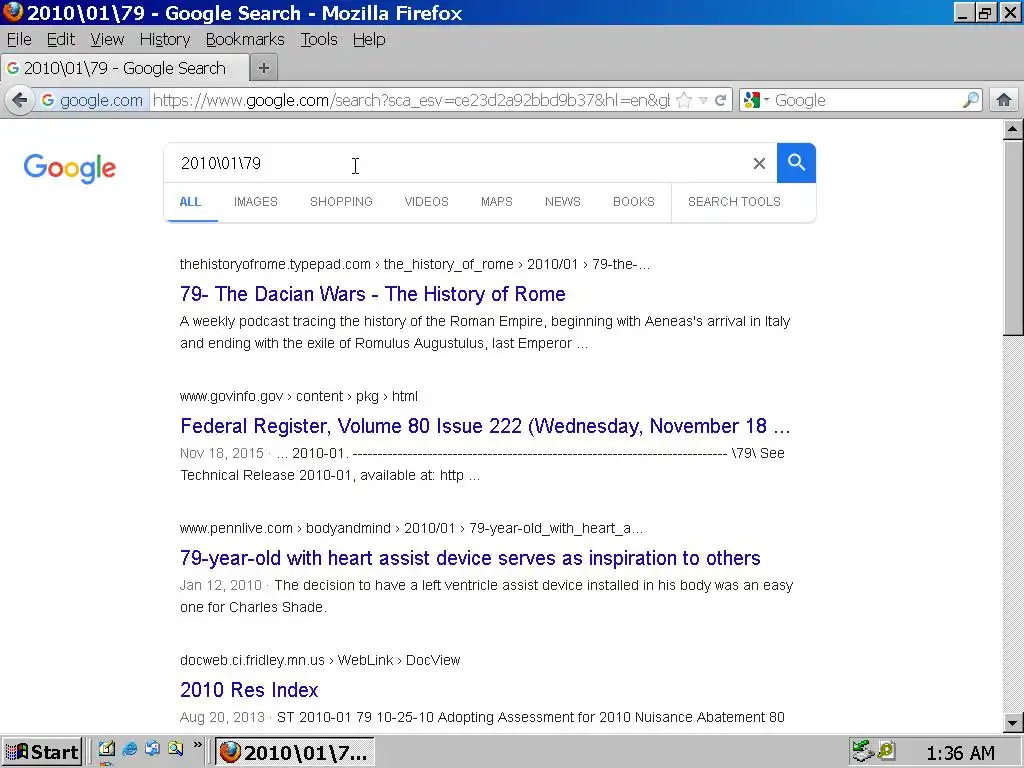Switch to IMAGES results
Image resolution: width=1024 pixels, height=768 pixels.
(255, 202)
